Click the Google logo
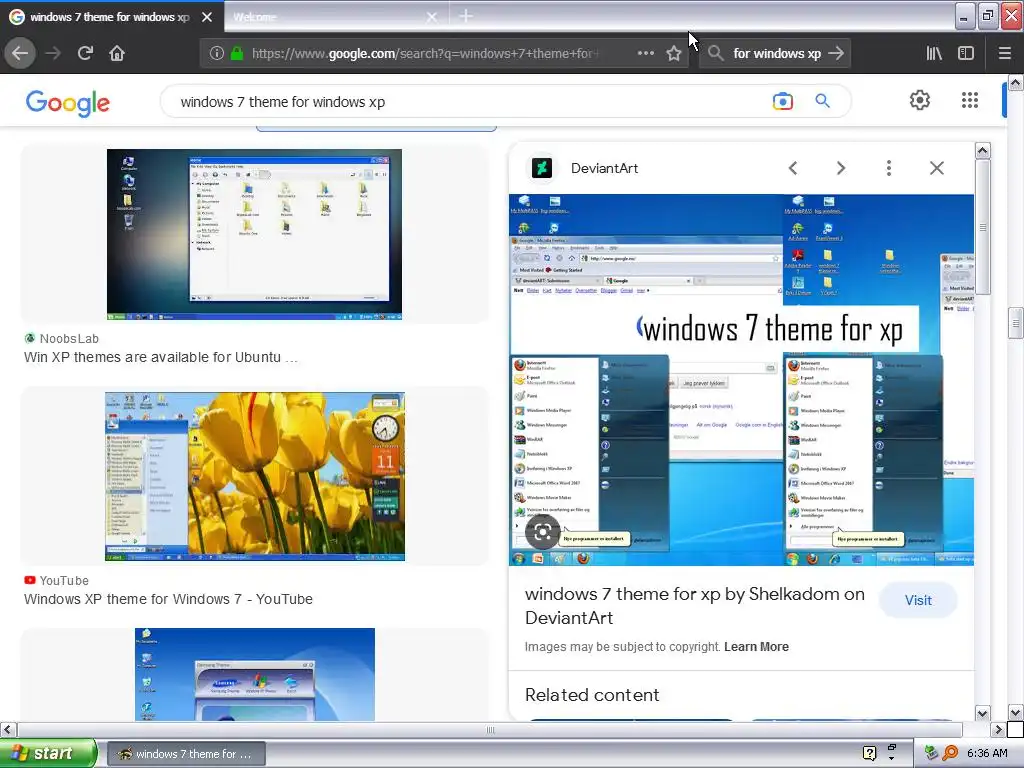1024x768 pixels. [x=67, y=103]
